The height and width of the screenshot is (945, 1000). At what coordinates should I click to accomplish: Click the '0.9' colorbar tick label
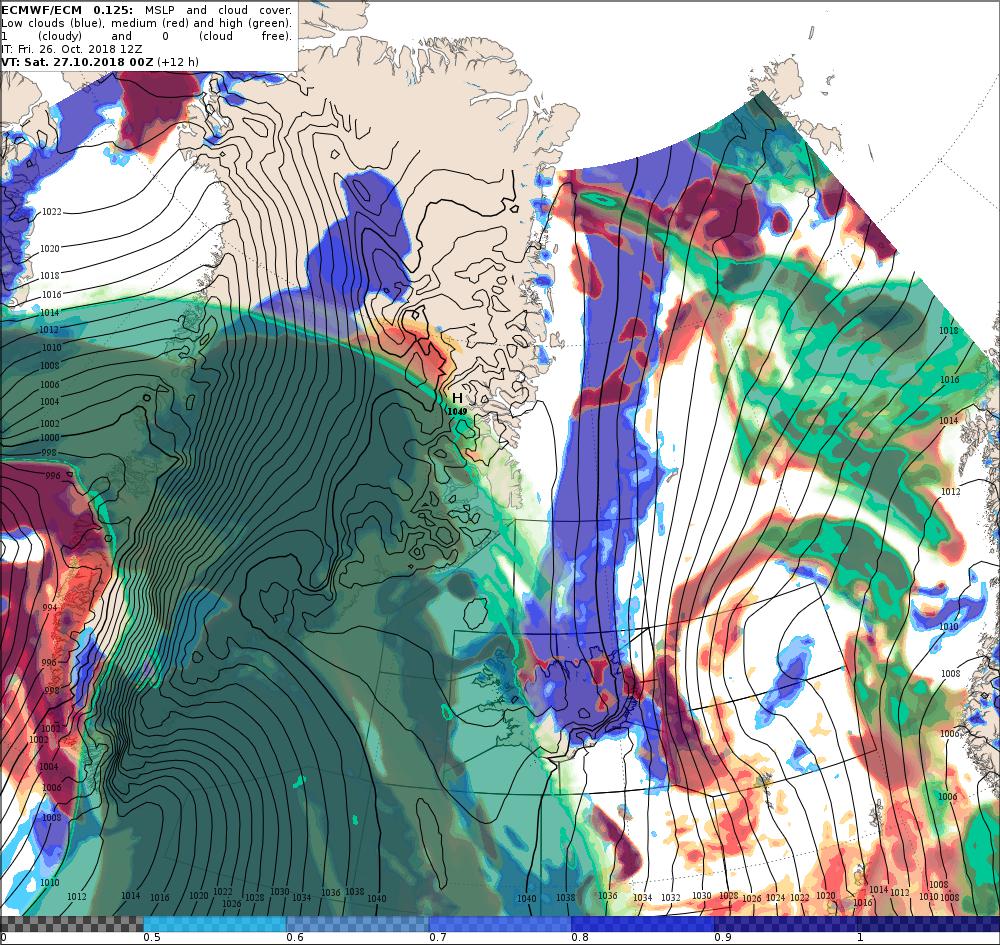pos(723,937)
